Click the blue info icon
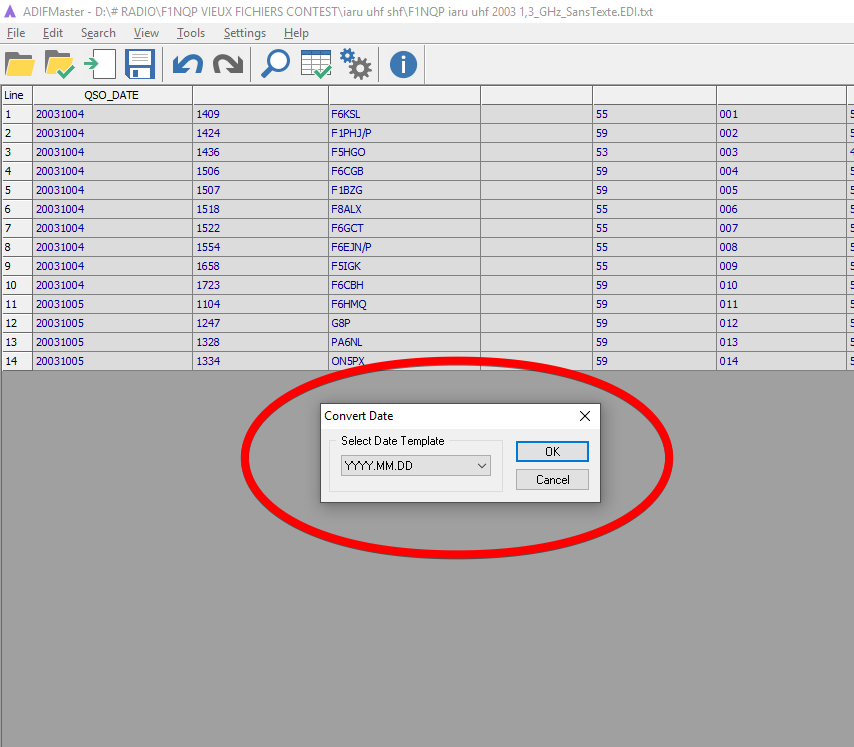Viewport: 854px width, 747px height. click(x=403, y=65)
